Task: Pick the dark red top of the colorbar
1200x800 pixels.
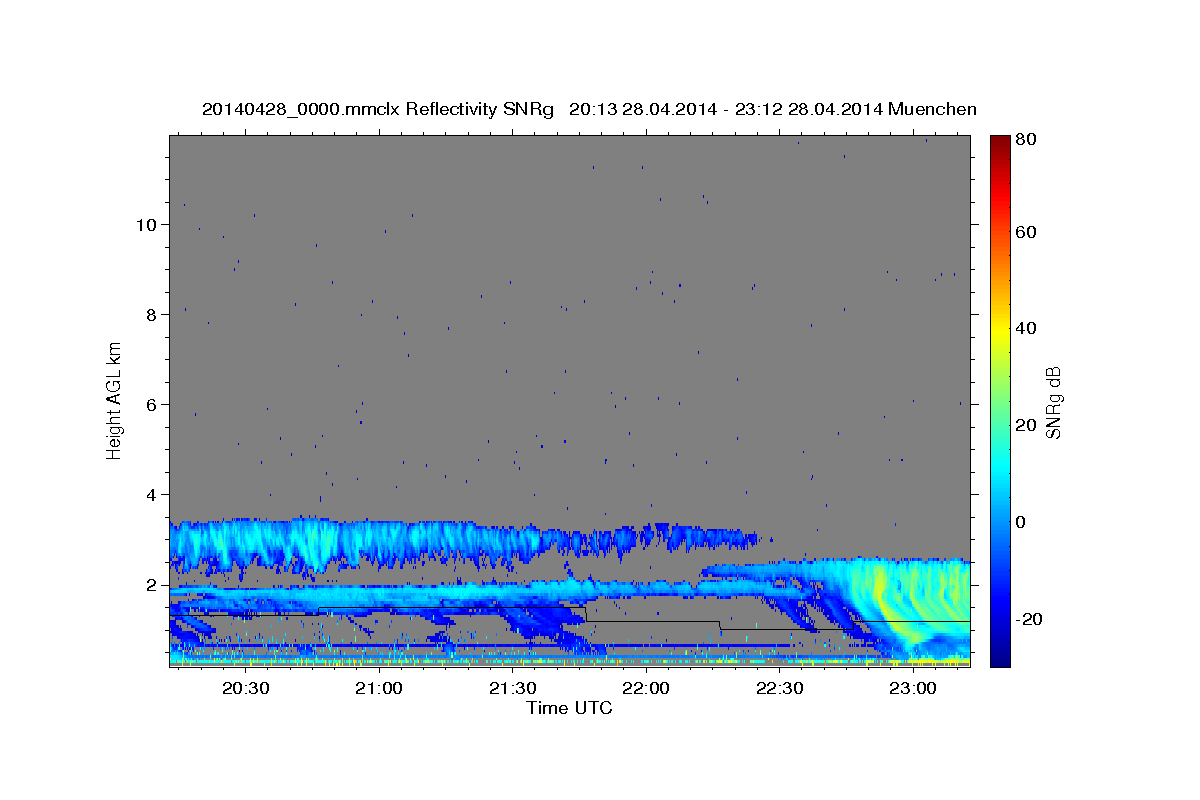Action: click(999, 145)
